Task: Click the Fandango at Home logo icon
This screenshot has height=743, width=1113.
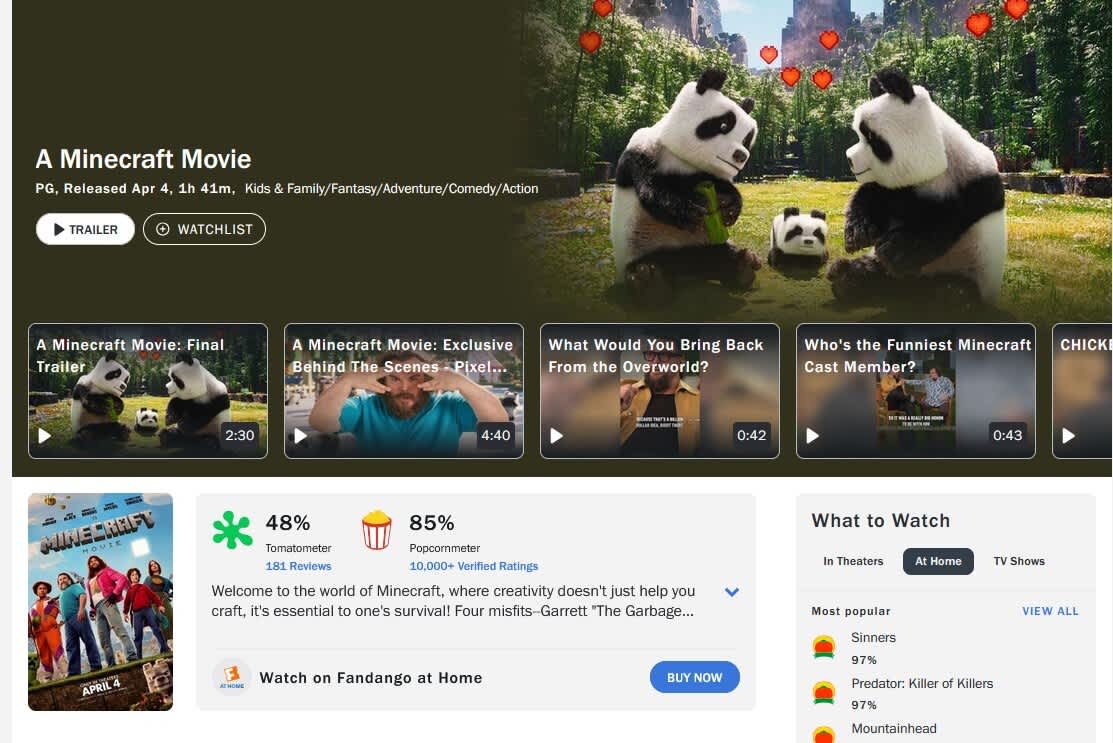Action: (x=231, y=677)
